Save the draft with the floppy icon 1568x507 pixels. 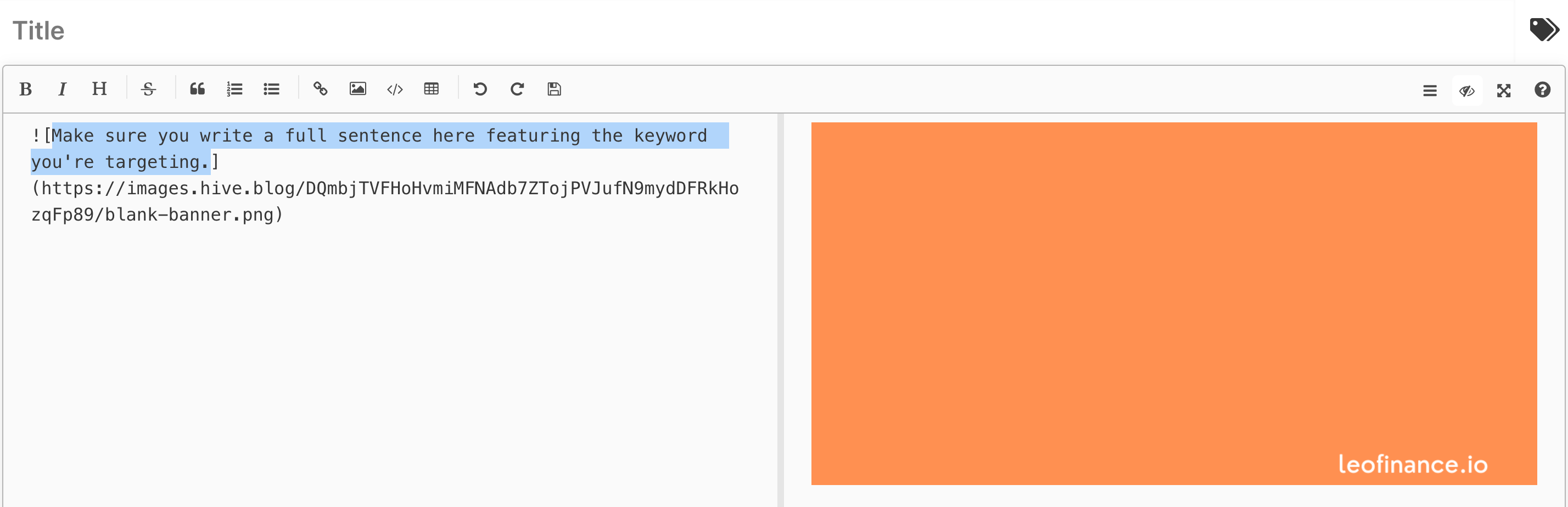554,89
